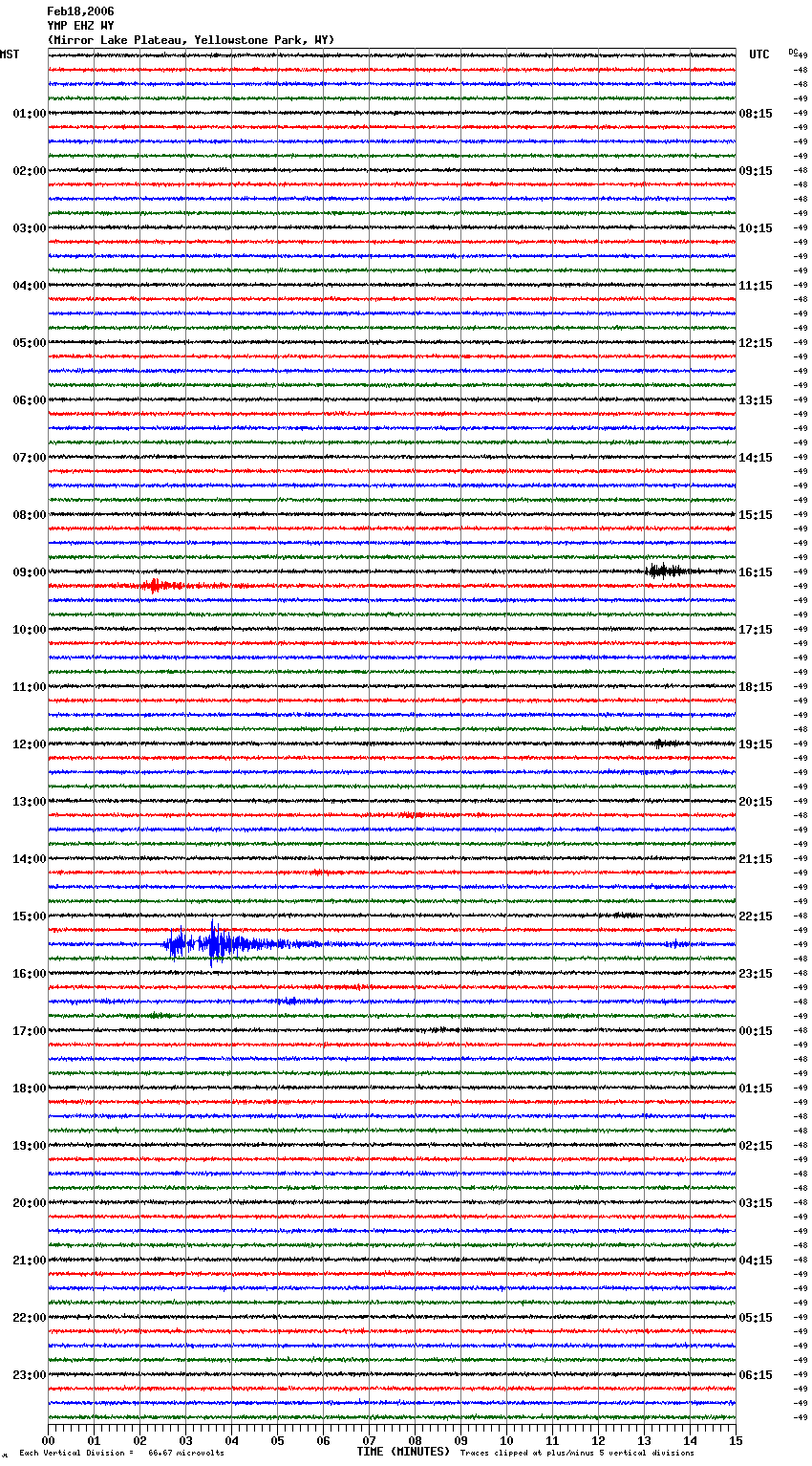Screen dimensions: 812x1466
Task: Click the red seismic burst below the 09:00 trace
Action: [x=160, y=586]
